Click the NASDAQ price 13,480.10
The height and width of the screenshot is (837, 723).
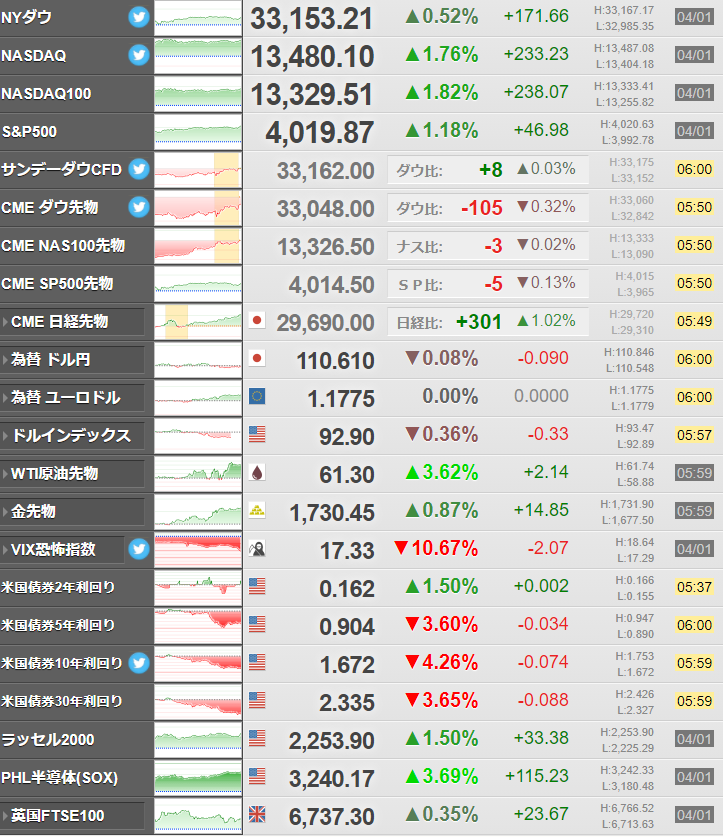tap(312, 57)
